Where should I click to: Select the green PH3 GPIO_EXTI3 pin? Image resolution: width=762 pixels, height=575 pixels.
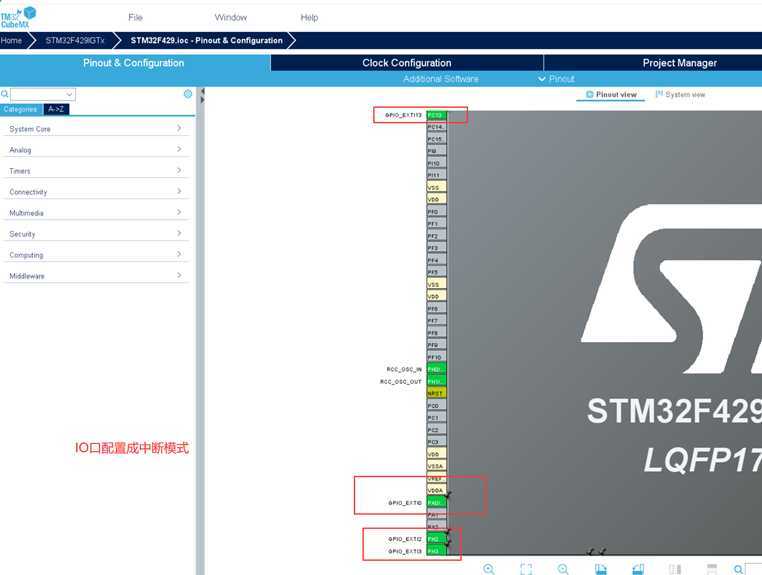pyautogui.click(x=436, y=551)
